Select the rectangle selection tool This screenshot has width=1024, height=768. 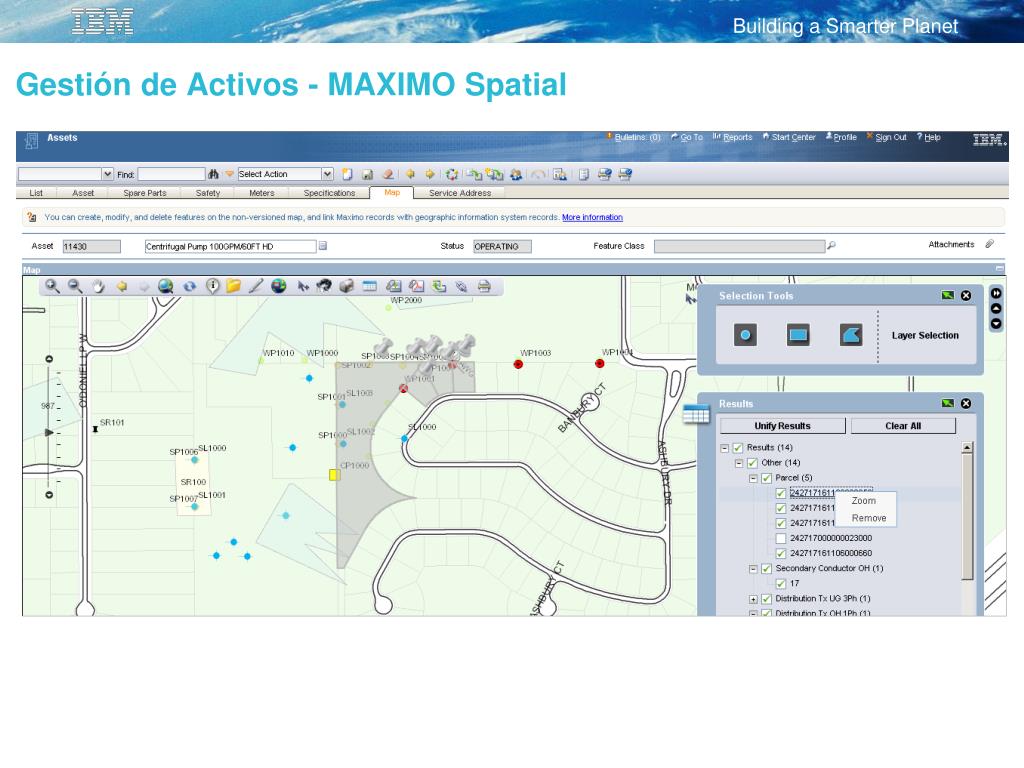point(798,335)
